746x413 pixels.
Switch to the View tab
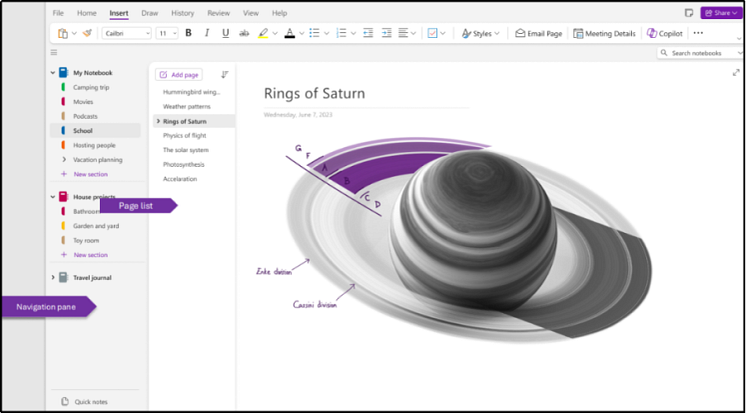pyautogui.click(x=251, y=13)
